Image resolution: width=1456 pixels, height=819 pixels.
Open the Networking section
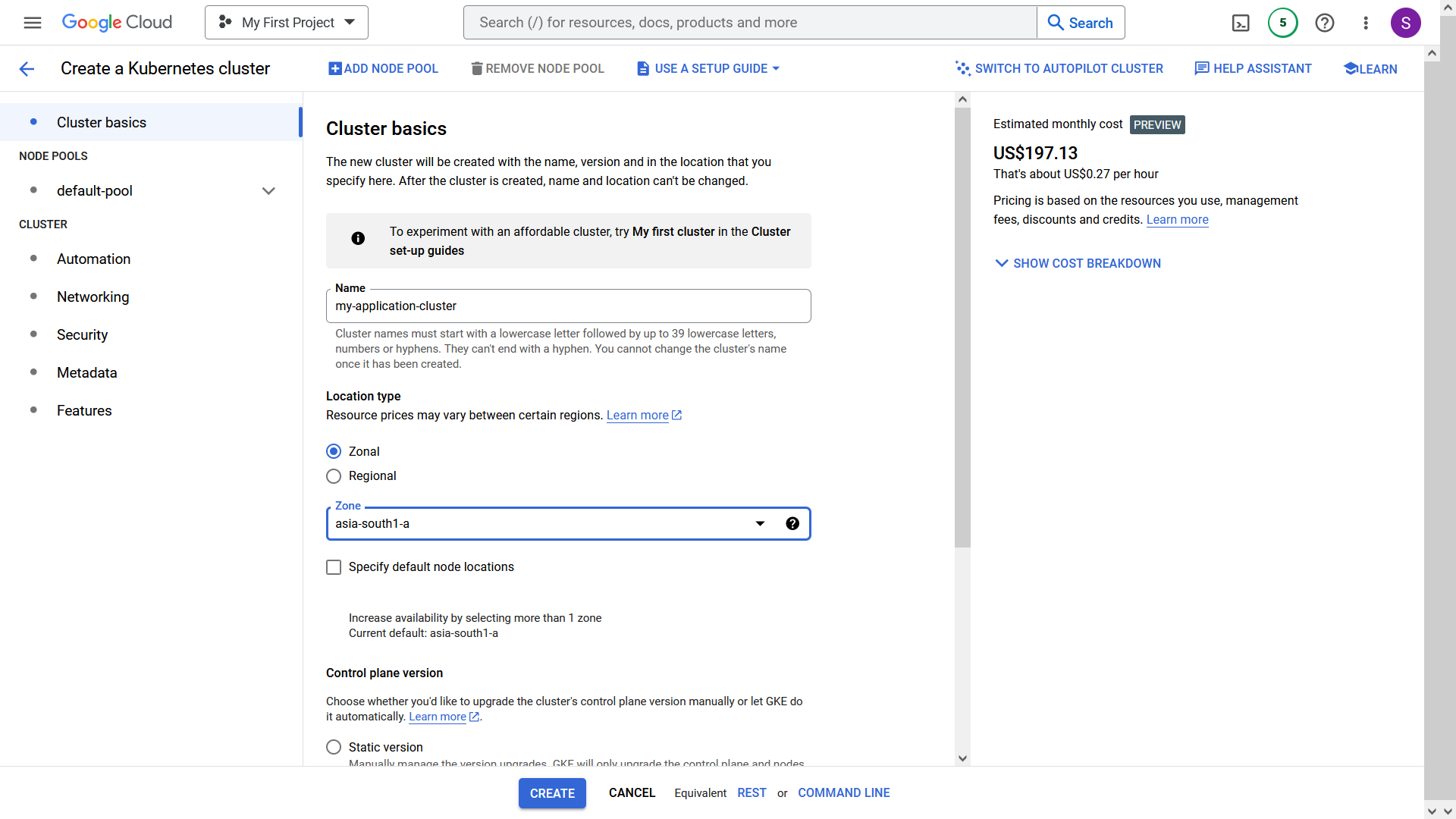pos(93,297)
